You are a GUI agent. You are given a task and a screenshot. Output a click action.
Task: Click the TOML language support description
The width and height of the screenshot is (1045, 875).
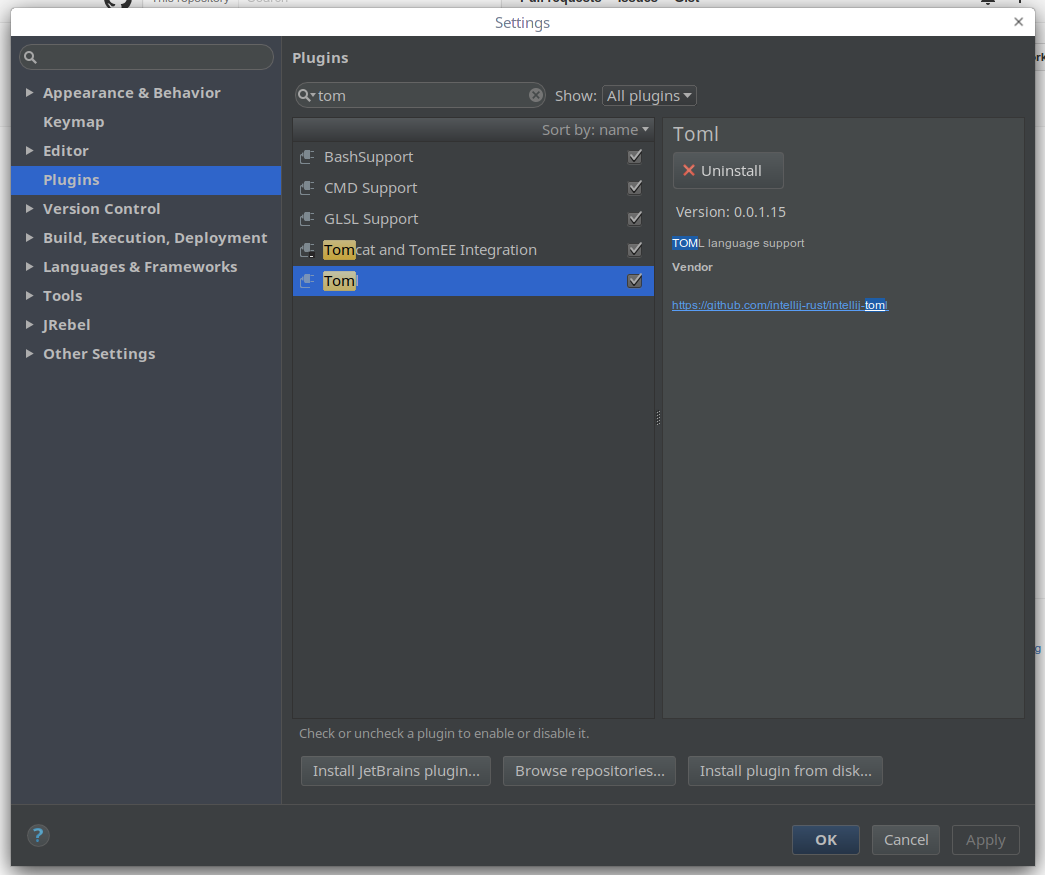click(x=738, y=243)
